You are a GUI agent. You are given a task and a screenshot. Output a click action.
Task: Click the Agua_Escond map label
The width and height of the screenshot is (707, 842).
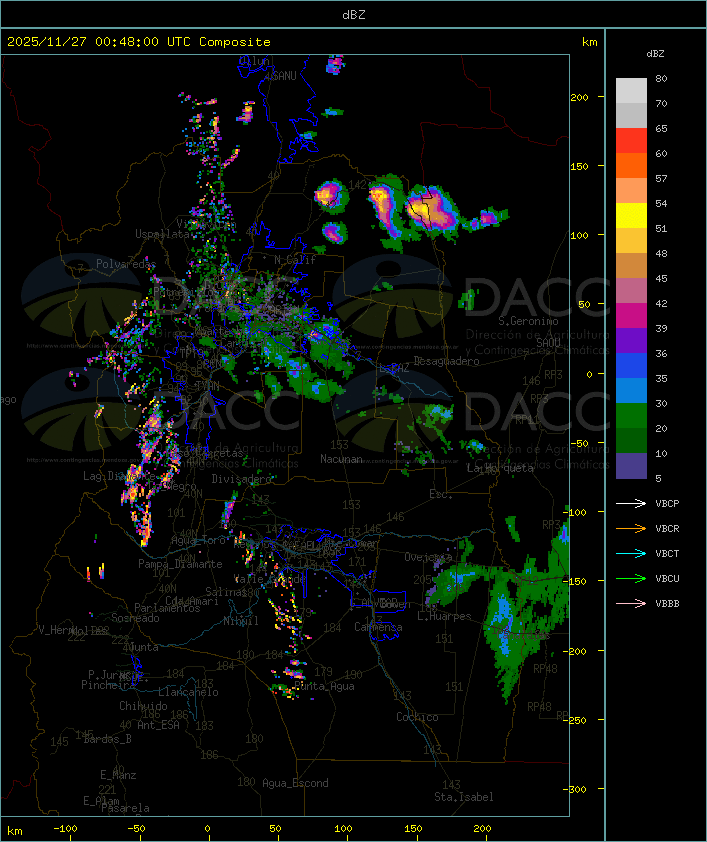coord(295,783)
